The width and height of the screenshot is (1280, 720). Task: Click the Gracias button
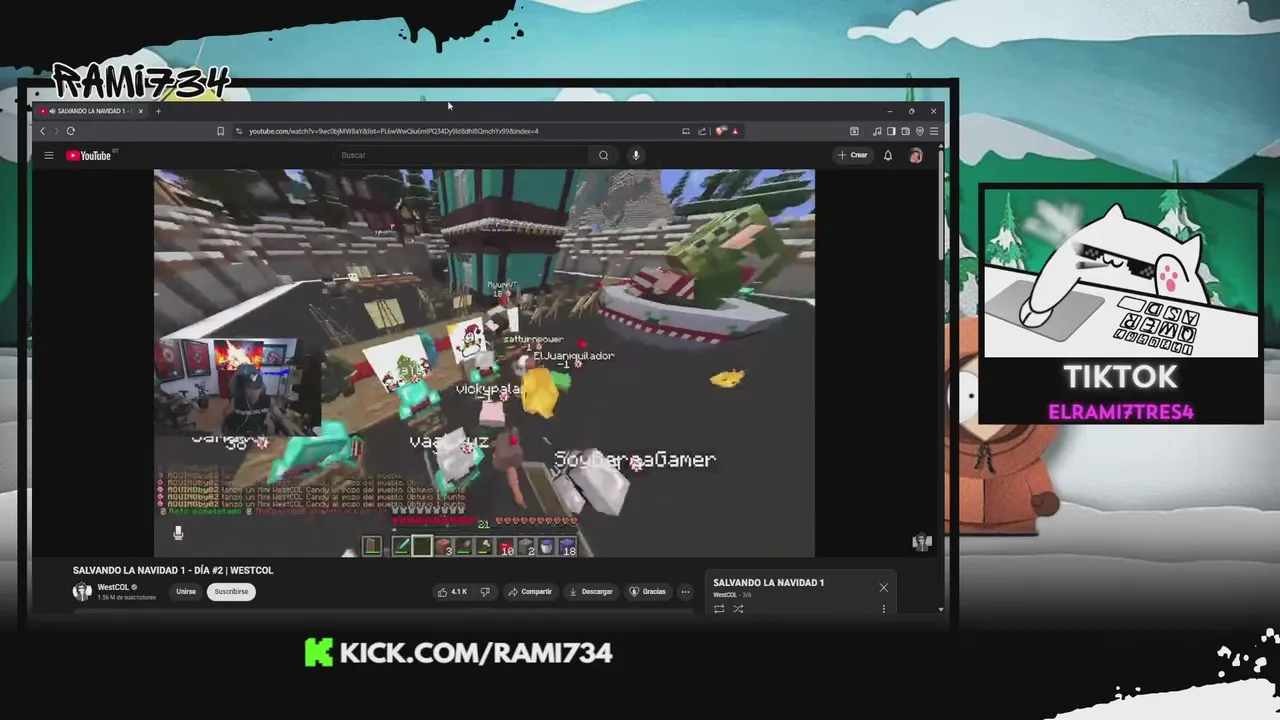click(x=647, y=592)
